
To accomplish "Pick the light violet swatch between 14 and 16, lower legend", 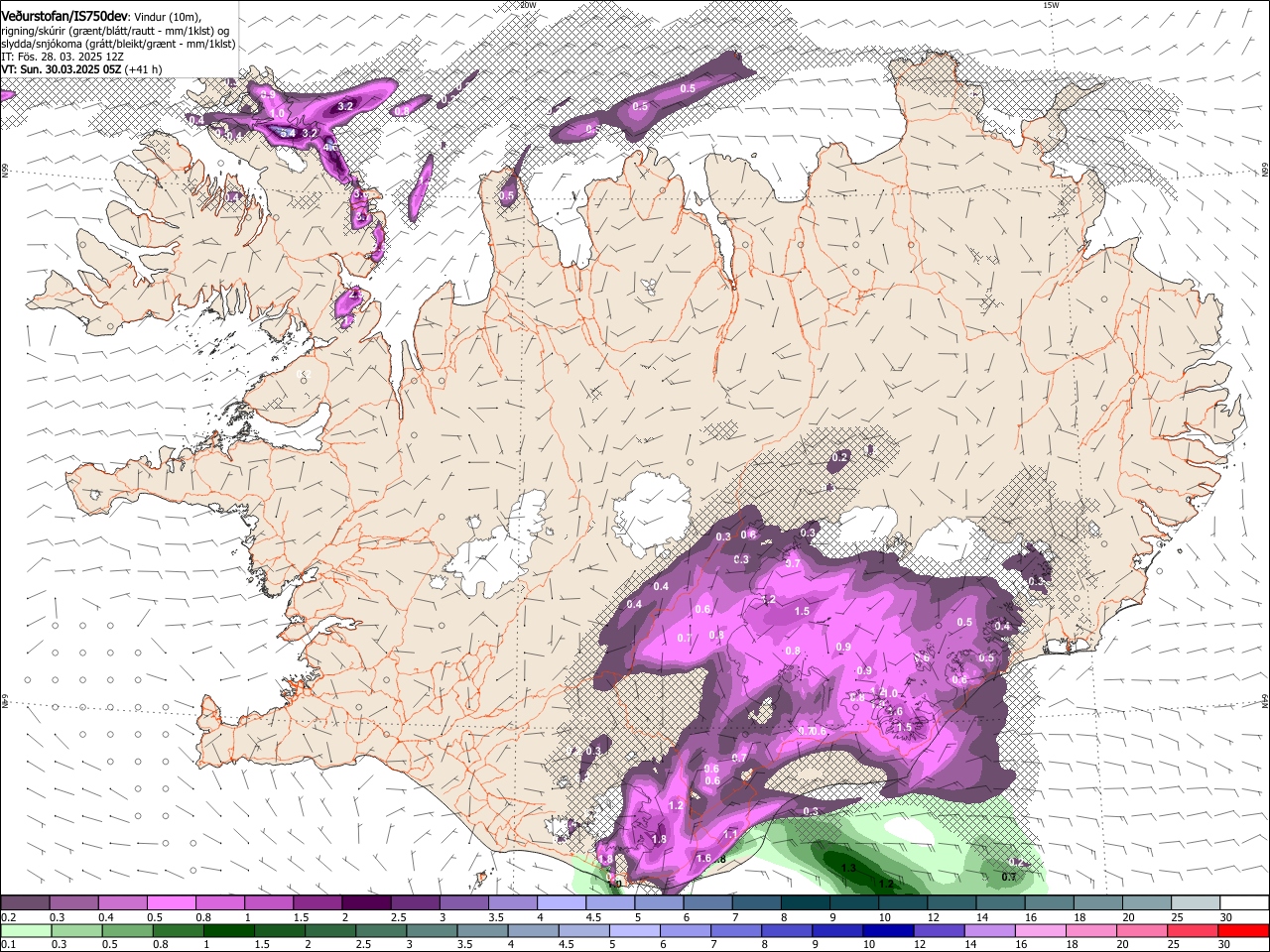I will 990,931.
